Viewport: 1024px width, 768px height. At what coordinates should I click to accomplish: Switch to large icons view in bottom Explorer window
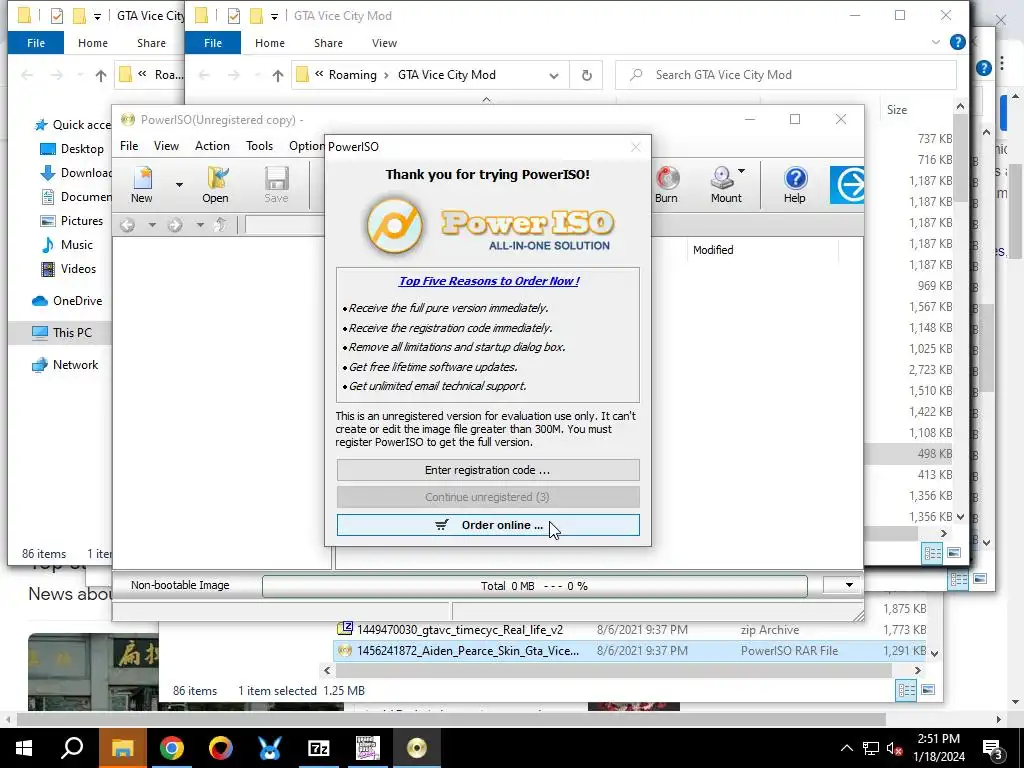click(928, 690)
